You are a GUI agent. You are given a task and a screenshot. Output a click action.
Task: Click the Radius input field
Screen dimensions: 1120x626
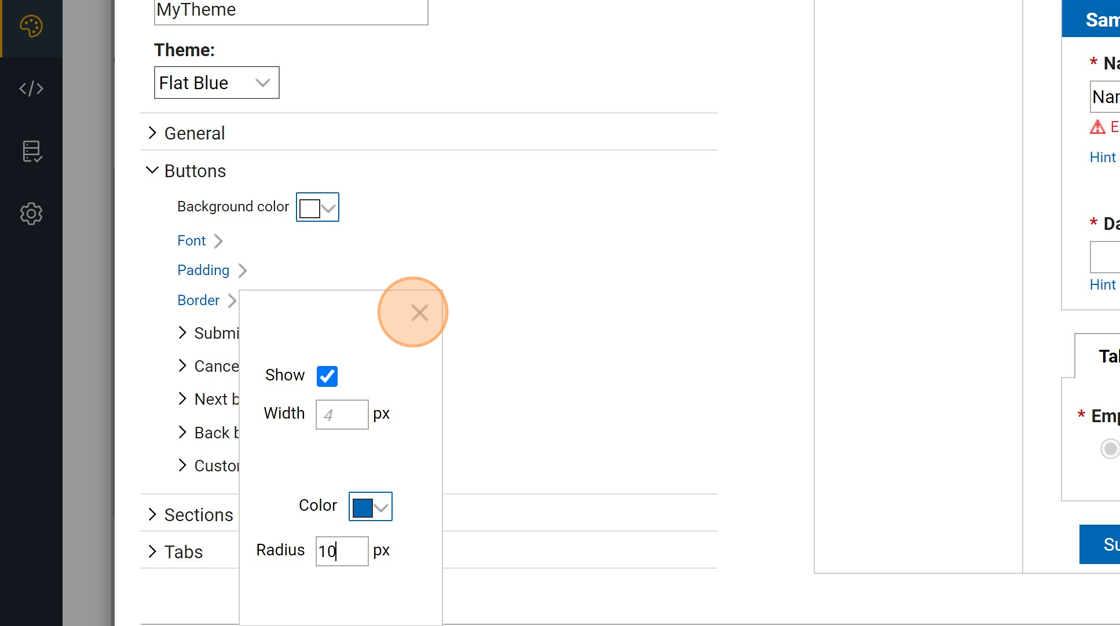[341, 551]
